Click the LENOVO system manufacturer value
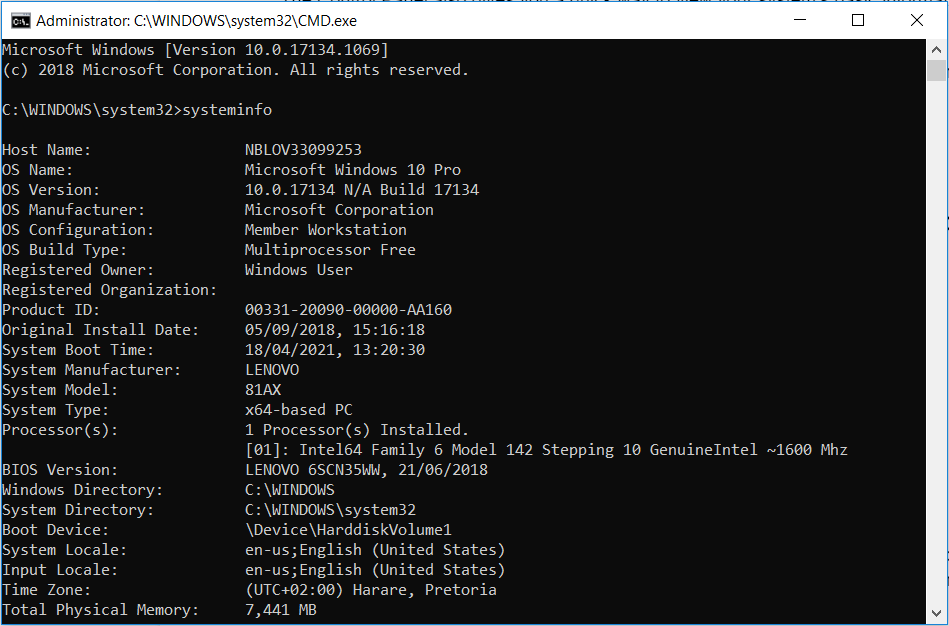This screenshot has width=949, height=626. [x=272, y=370]
